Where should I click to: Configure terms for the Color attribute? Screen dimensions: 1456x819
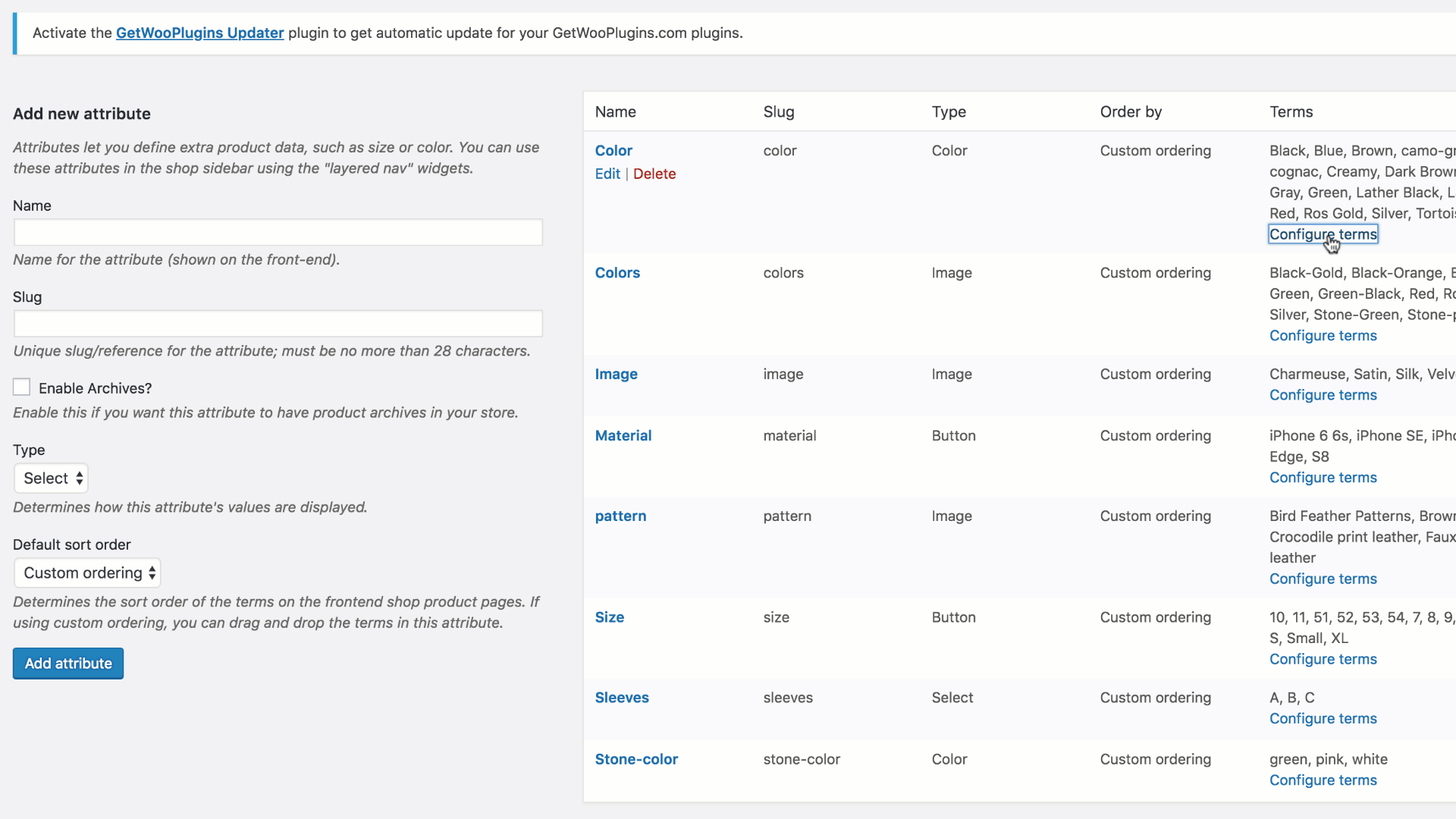click(x=1323, y=234)
